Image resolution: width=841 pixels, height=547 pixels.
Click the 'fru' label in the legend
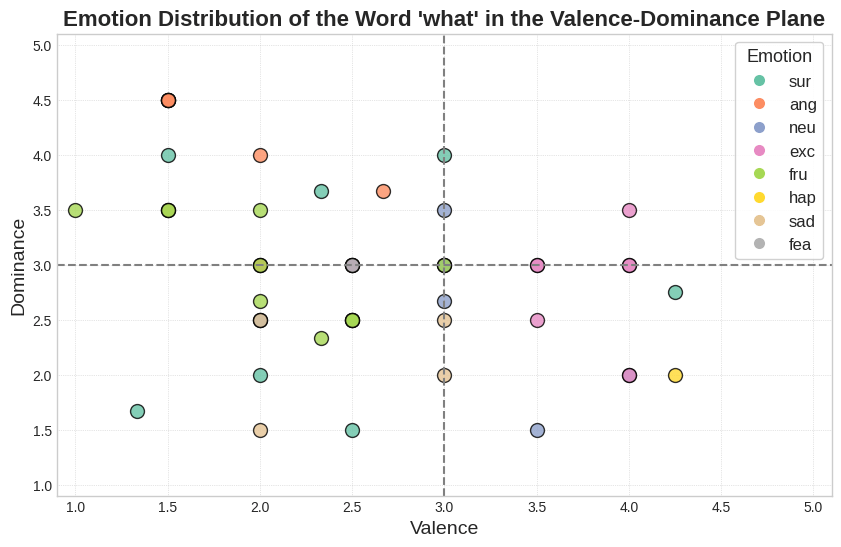tap(798, 174)
